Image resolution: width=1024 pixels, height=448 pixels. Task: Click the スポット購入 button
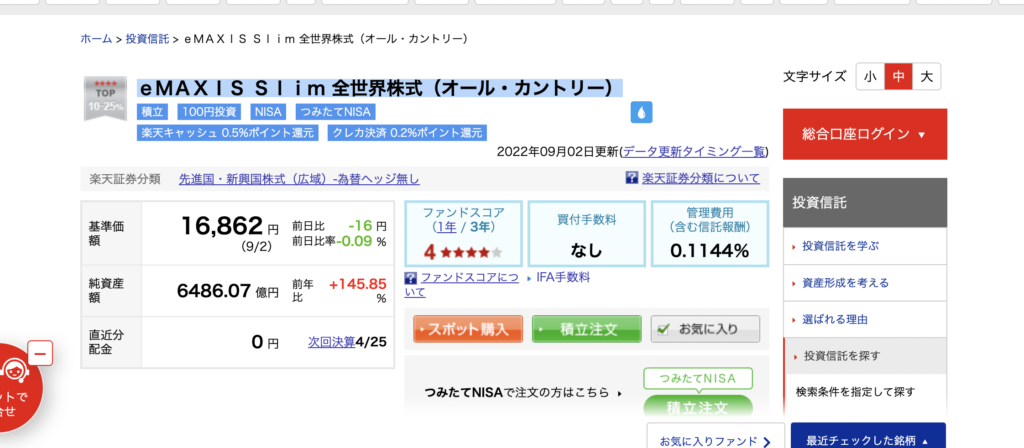click(468, 329)
